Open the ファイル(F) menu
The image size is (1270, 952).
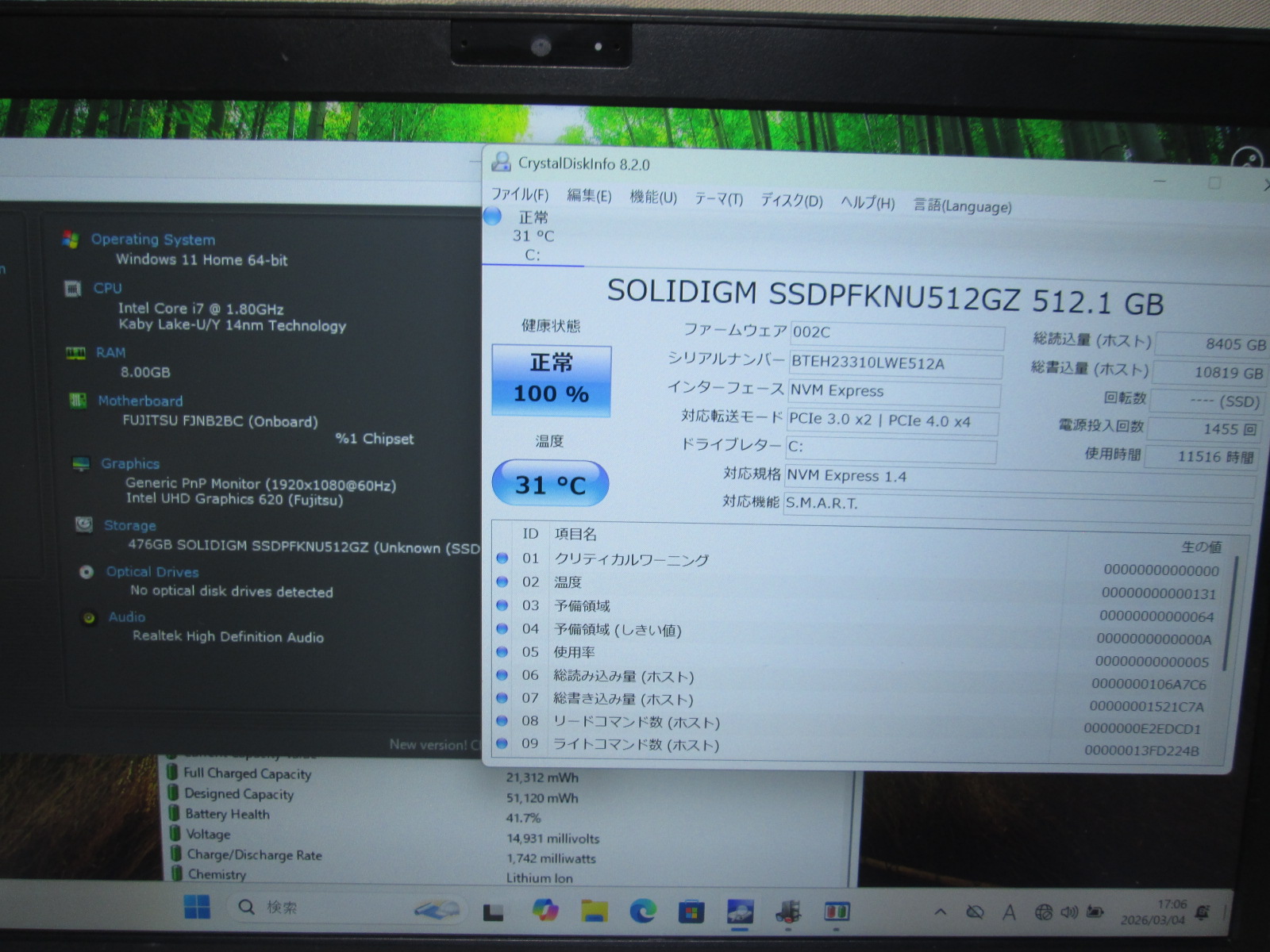point(519,194)
